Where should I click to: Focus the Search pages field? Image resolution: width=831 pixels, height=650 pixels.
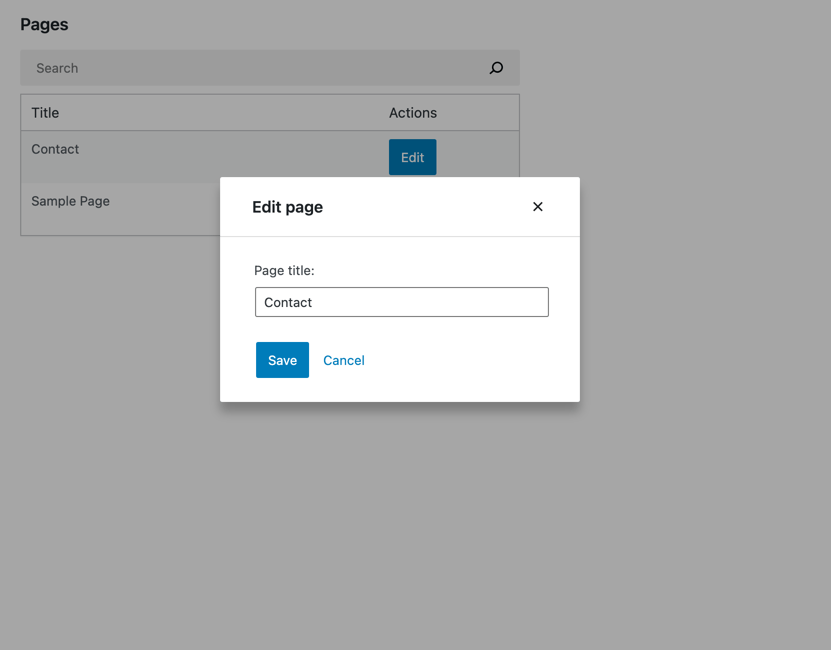pyautogui.click(x=270, y=68)
